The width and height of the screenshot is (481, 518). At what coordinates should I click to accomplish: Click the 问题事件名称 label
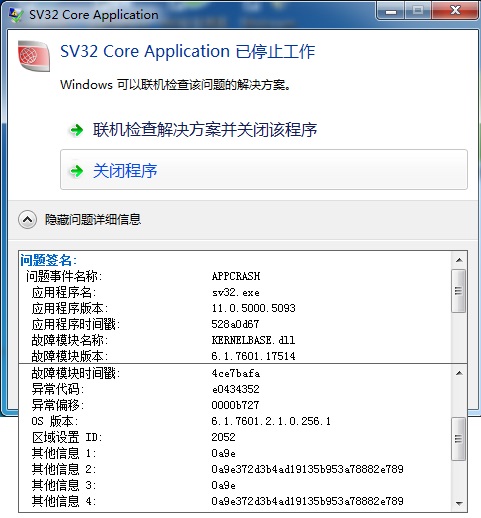pyautogui.click(x=64, y=276)
